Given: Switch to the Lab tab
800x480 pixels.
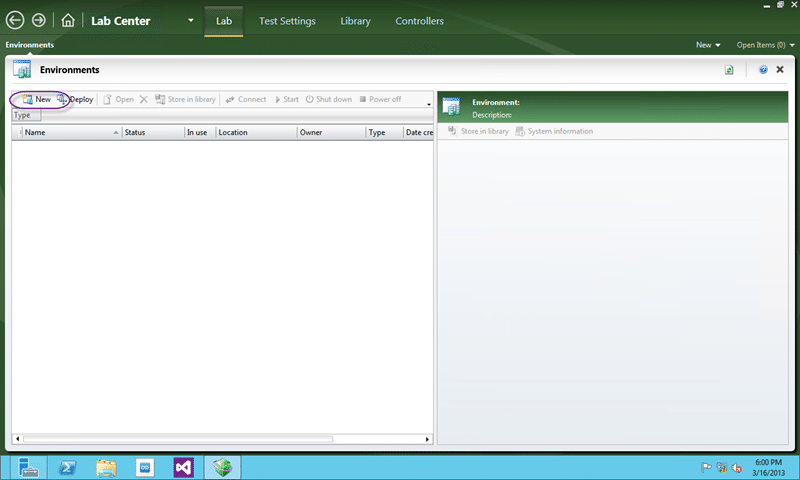Looking at the screenshot, I should (223, 21).
